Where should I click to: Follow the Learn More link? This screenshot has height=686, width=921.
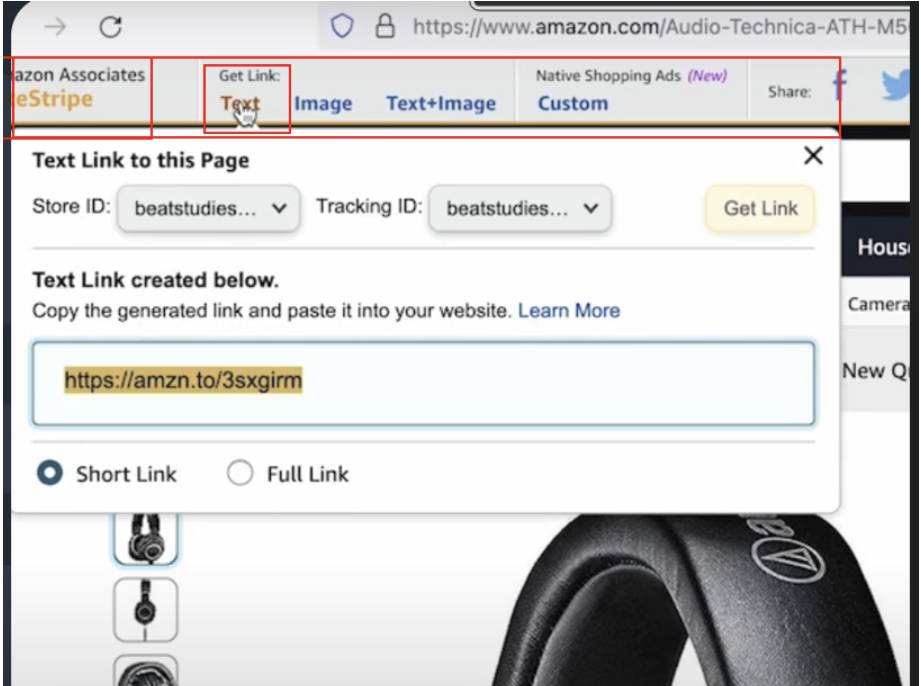569,310
